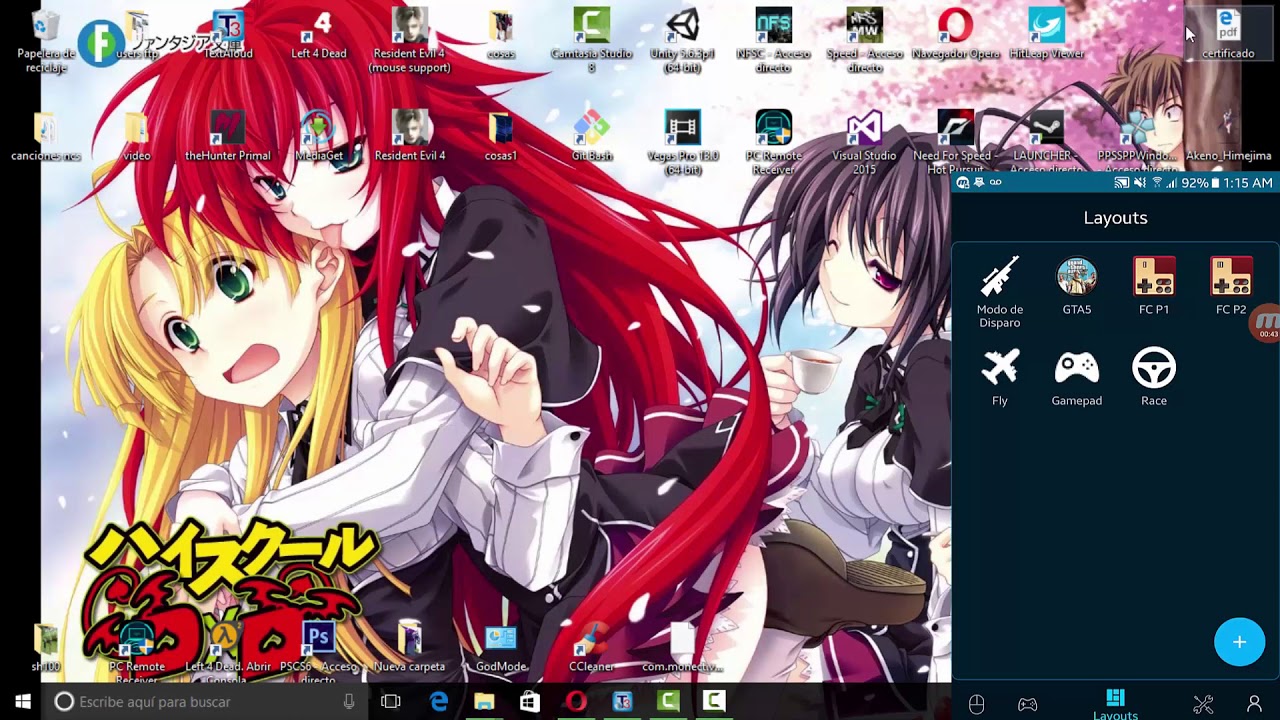Select the Gamepad layout
This screenshot has width=1280, height=720.
pyautogui.click(x=1077, y=376)
